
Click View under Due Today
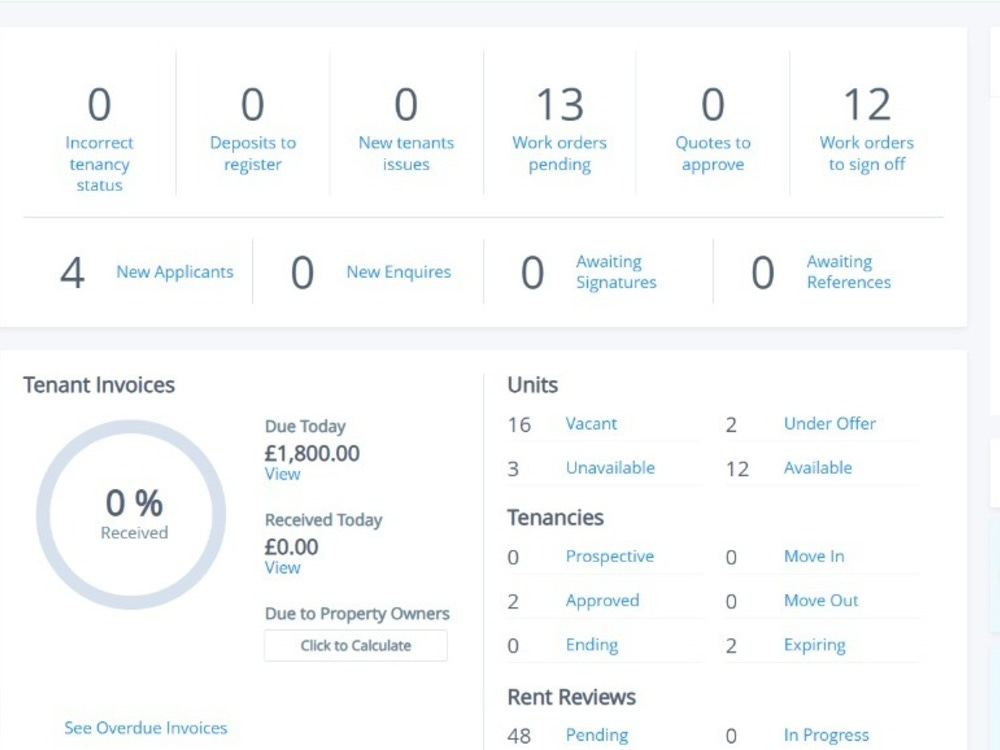(283, 474)
